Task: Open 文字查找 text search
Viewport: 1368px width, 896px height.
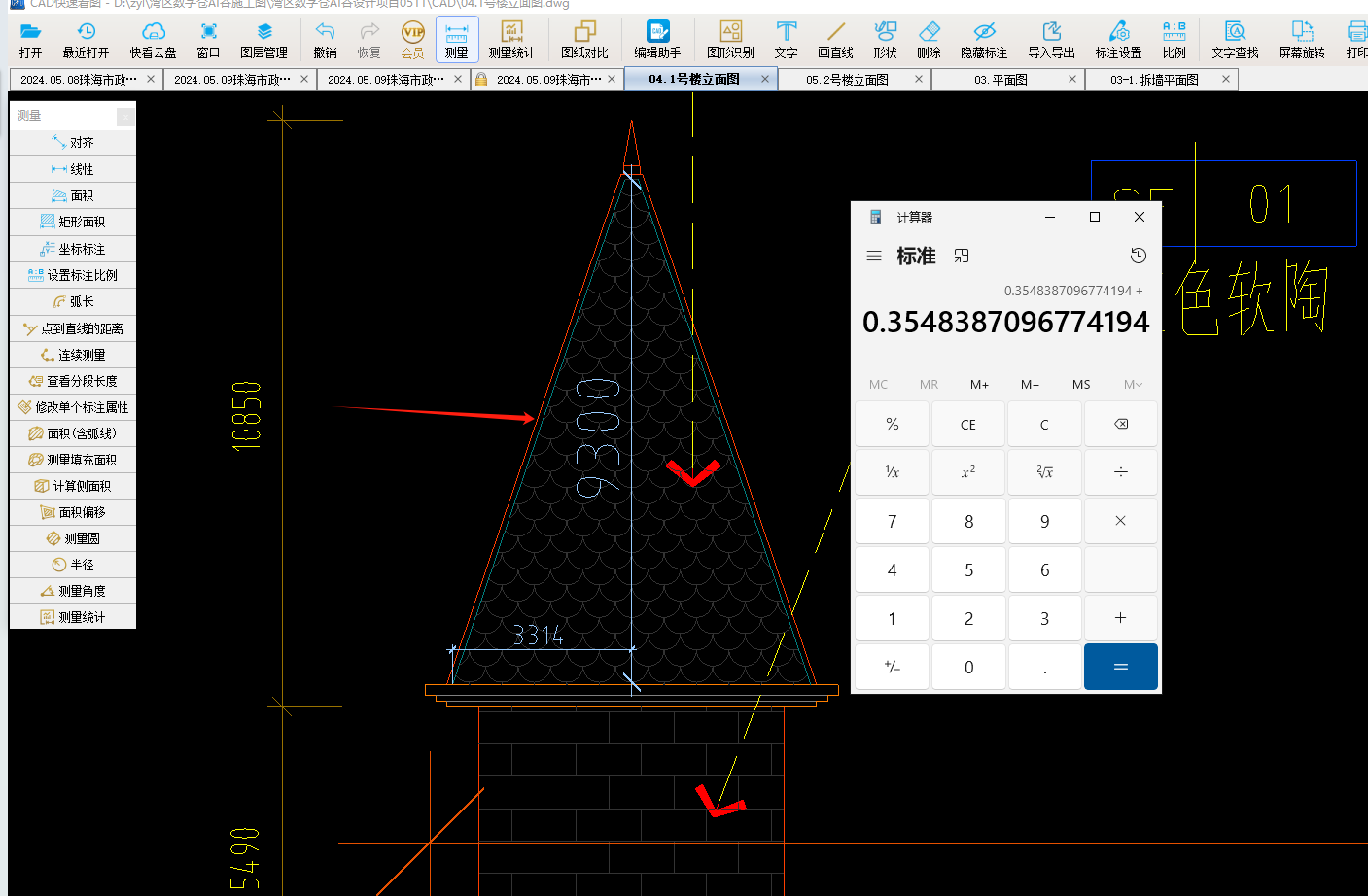Action: (x=1235, y=41)
